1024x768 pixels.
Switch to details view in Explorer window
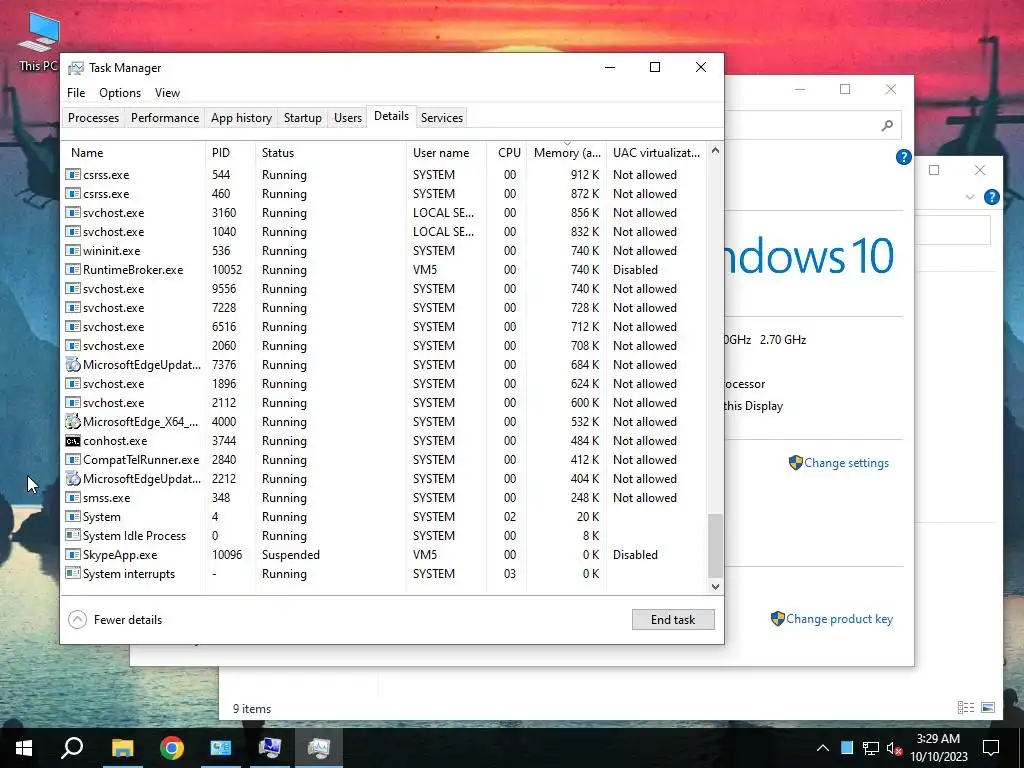click(x=966, y=707)
